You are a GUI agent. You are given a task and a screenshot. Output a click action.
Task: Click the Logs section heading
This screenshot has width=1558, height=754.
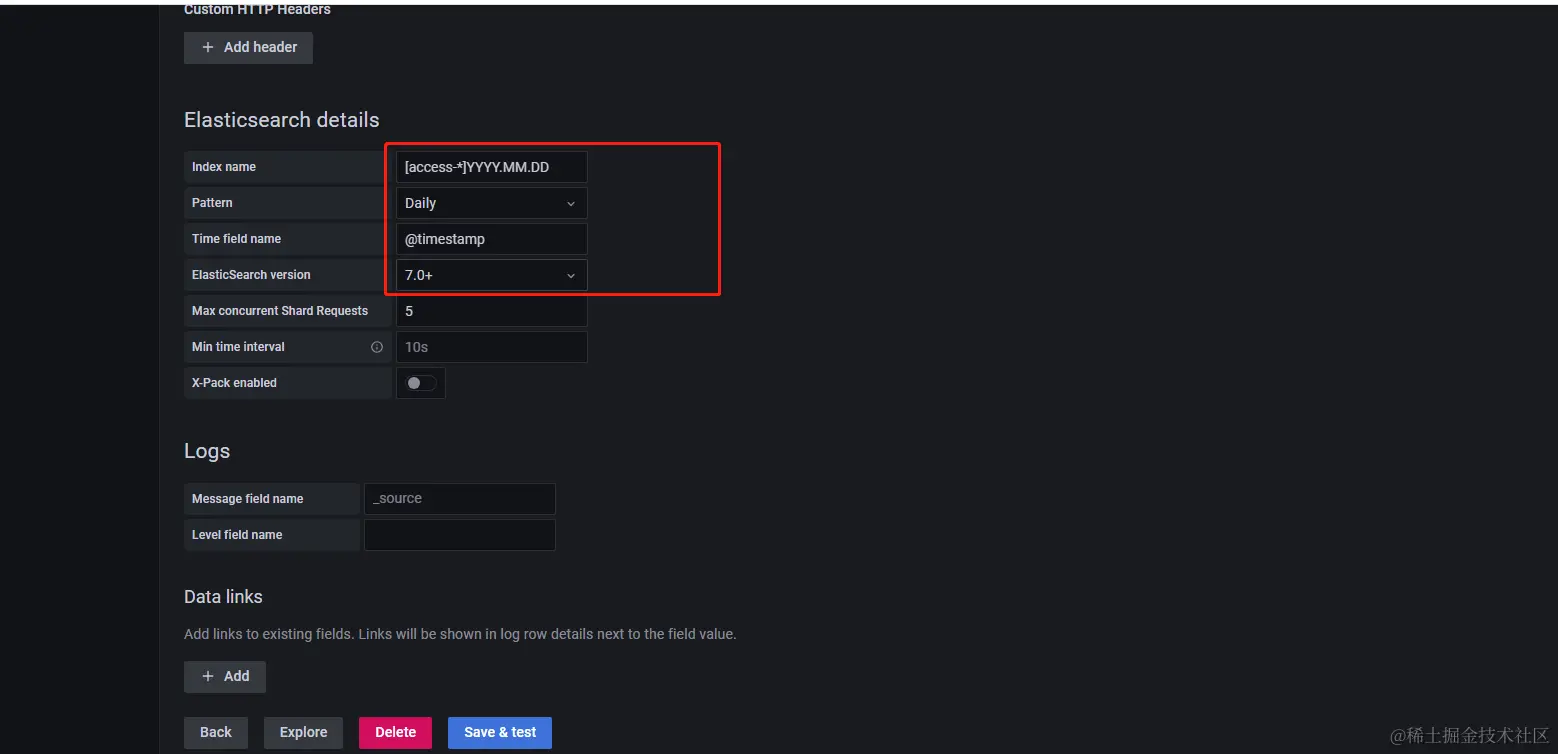point(207,451)
